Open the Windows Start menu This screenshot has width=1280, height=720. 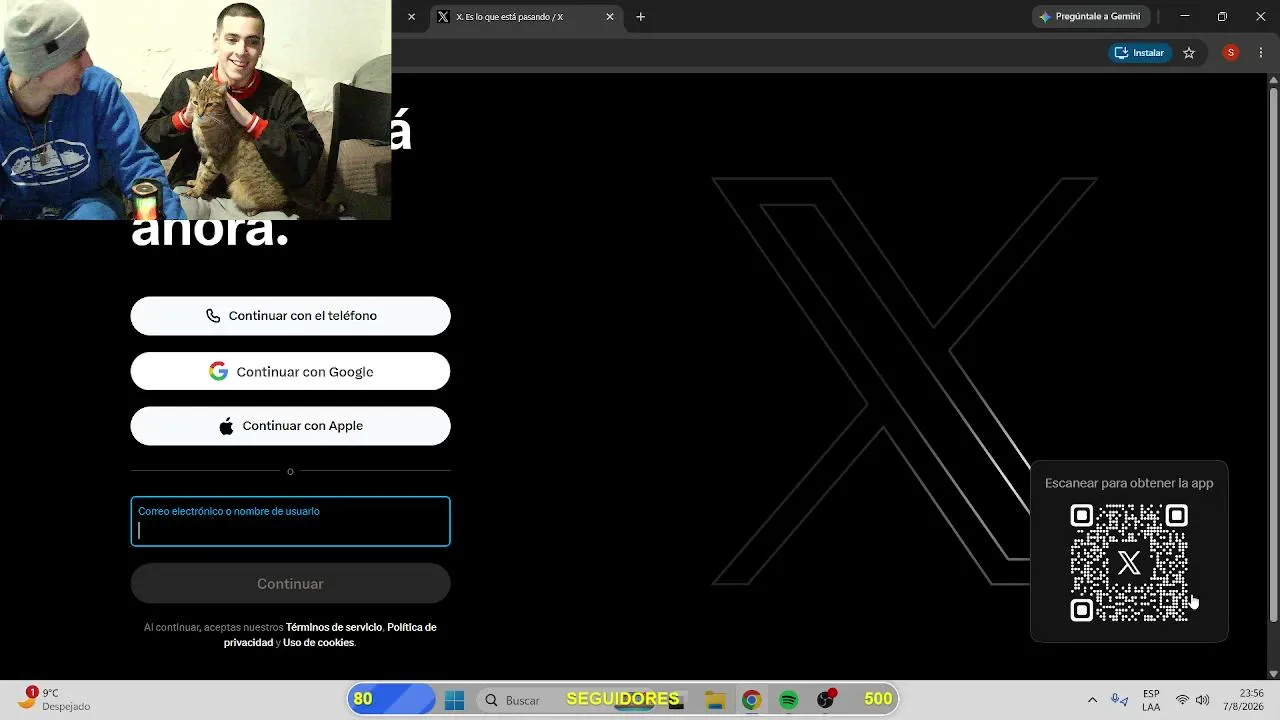pos(454,700)
